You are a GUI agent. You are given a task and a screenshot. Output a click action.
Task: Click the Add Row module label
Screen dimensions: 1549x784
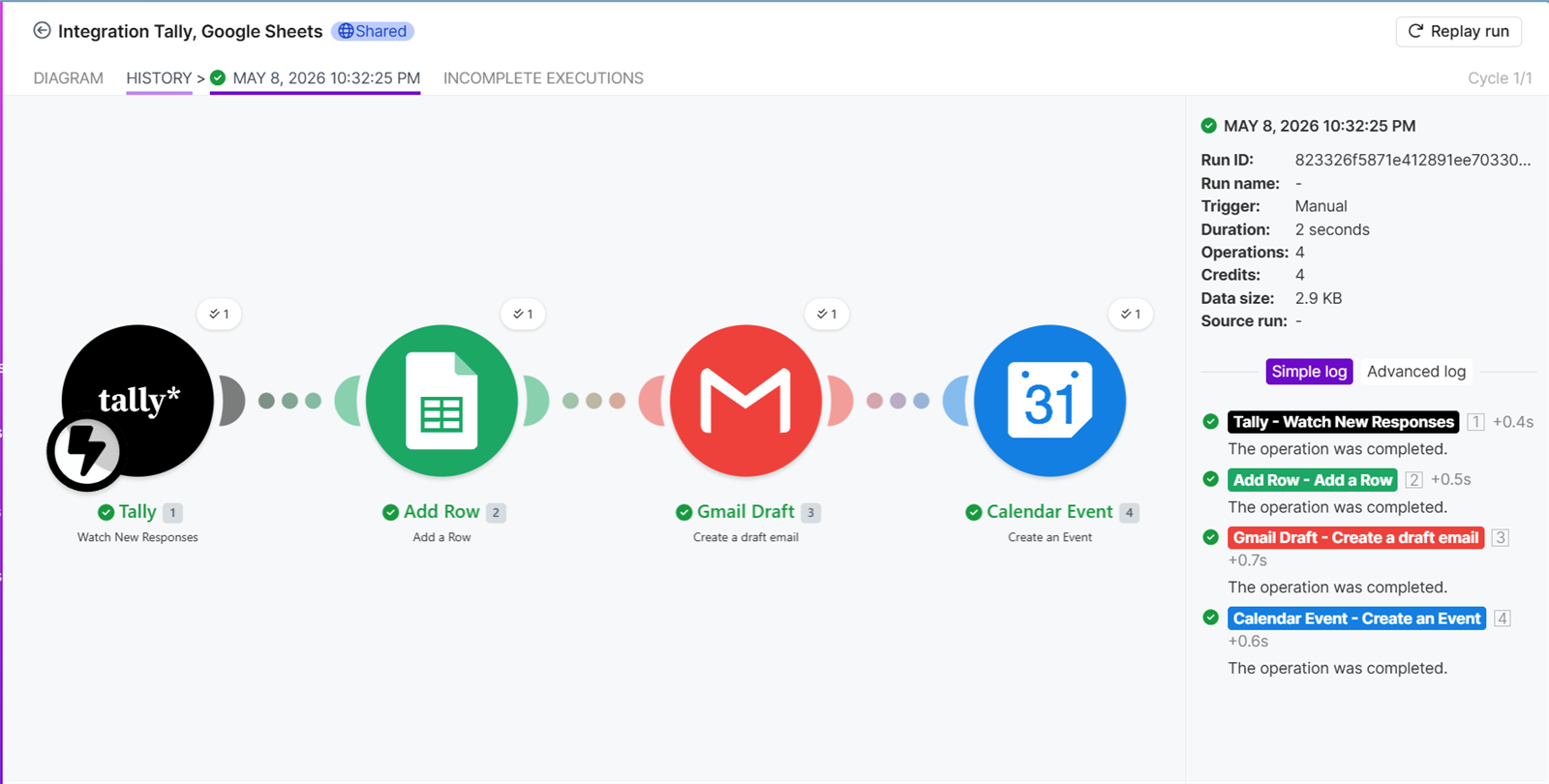coord(441,512)
